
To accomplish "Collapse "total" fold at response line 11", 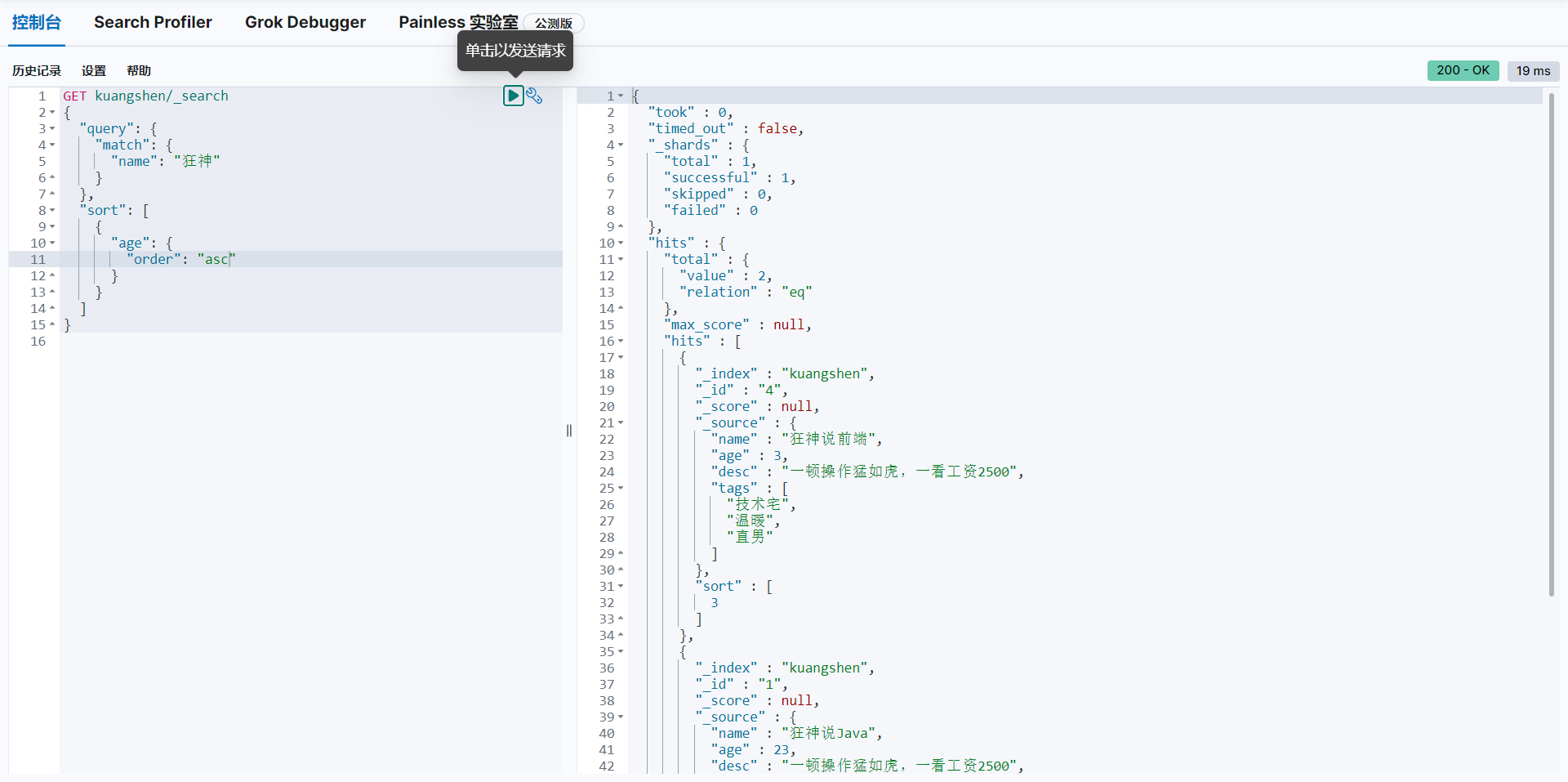I will [621, 259].
